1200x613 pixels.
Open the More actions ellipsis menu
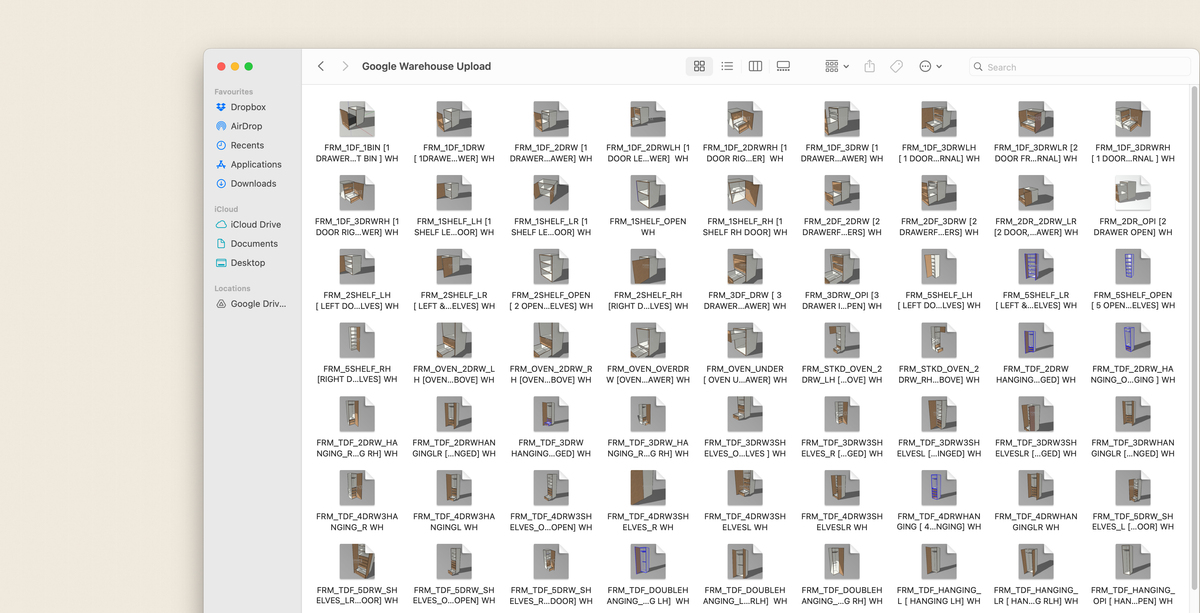tap(930, 66)
